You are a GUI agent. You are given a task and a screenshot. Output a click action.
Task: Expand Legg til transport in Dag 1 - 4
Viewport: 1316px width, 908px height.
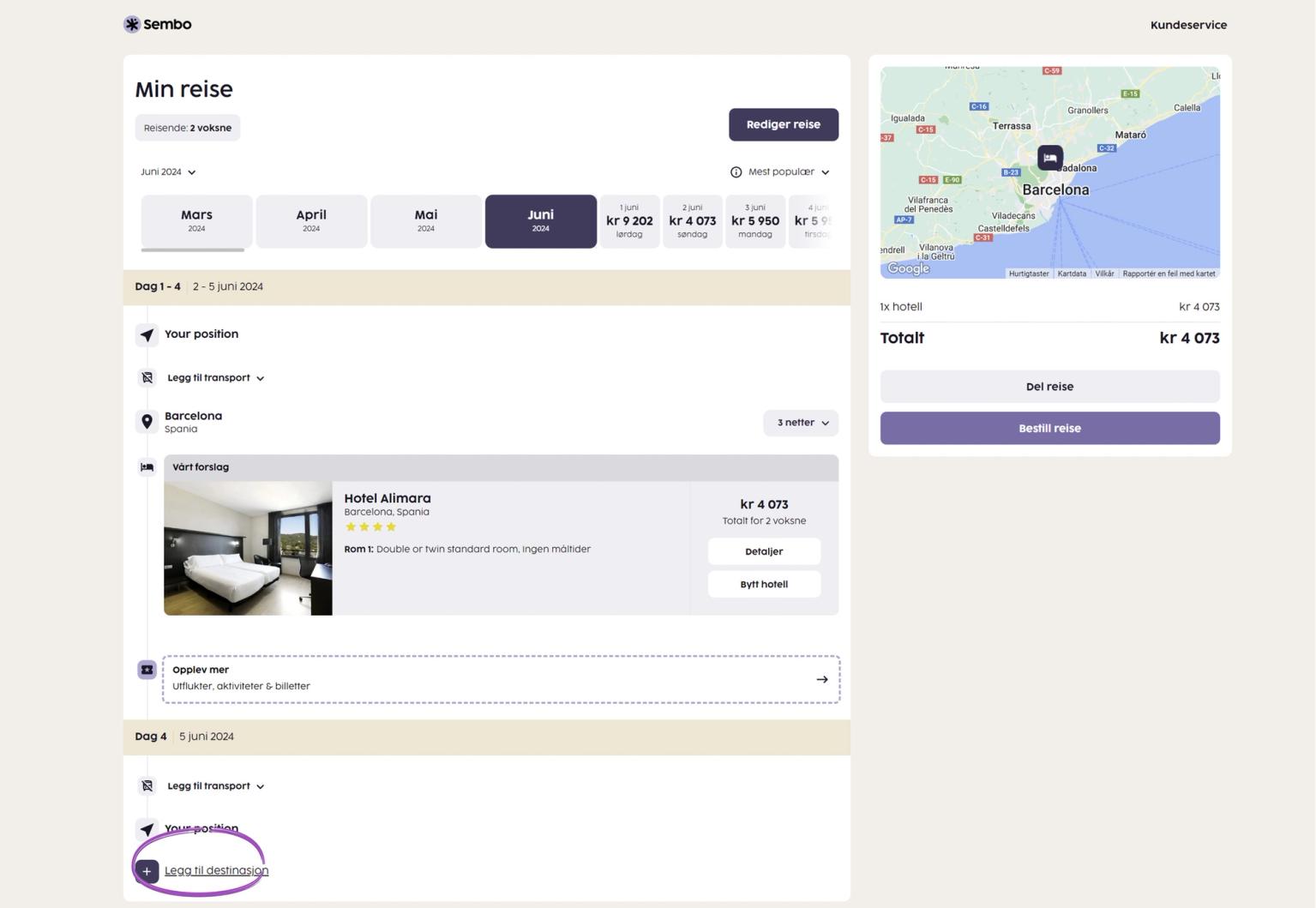(x=215, y=378)
